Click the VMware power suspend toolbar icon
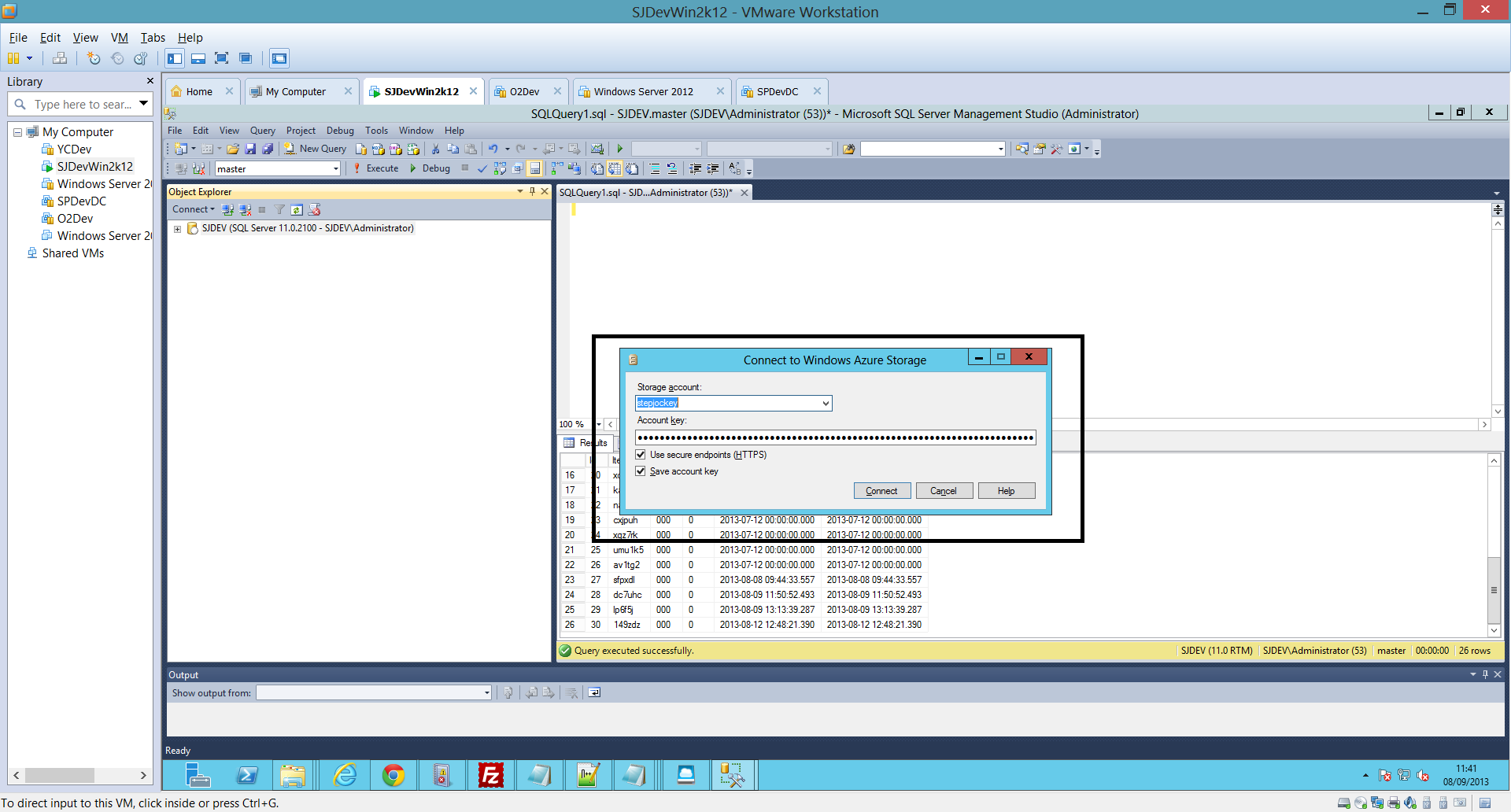Image resolution: width=1511 pixels, height=812 pixels. (13, 58)
